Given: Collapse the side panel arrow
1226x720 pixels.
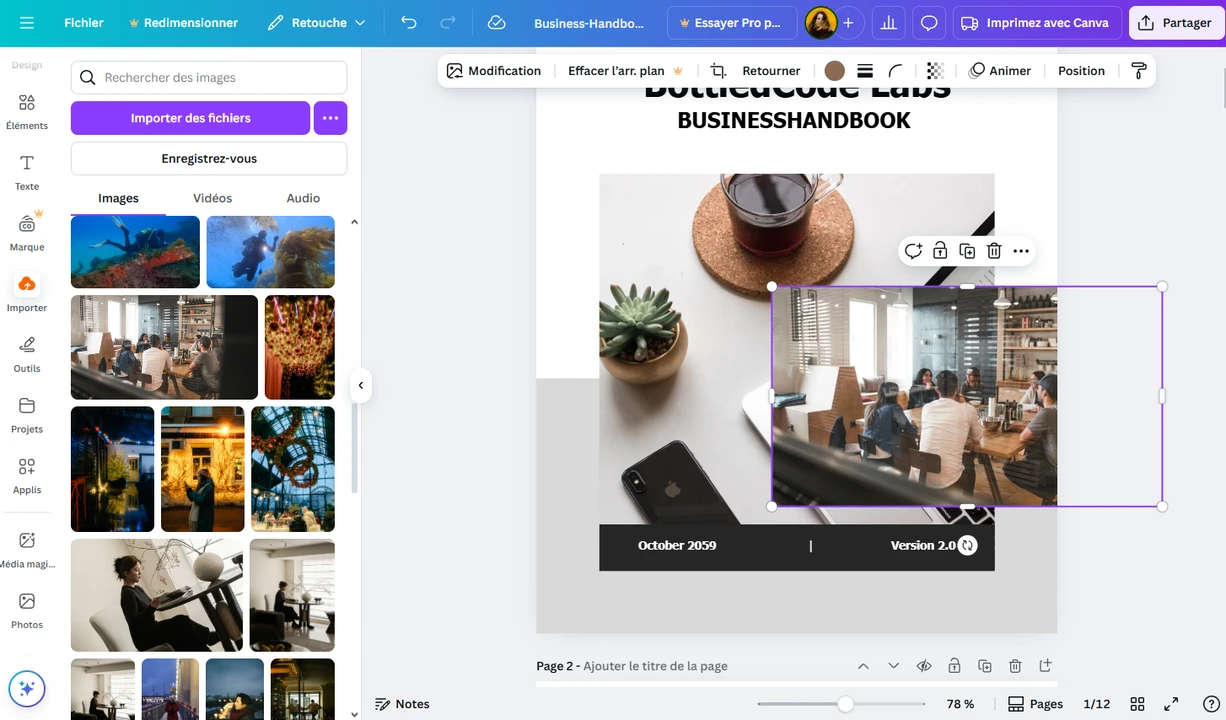Looking at the screenshot, I should (x=361, y=385).
